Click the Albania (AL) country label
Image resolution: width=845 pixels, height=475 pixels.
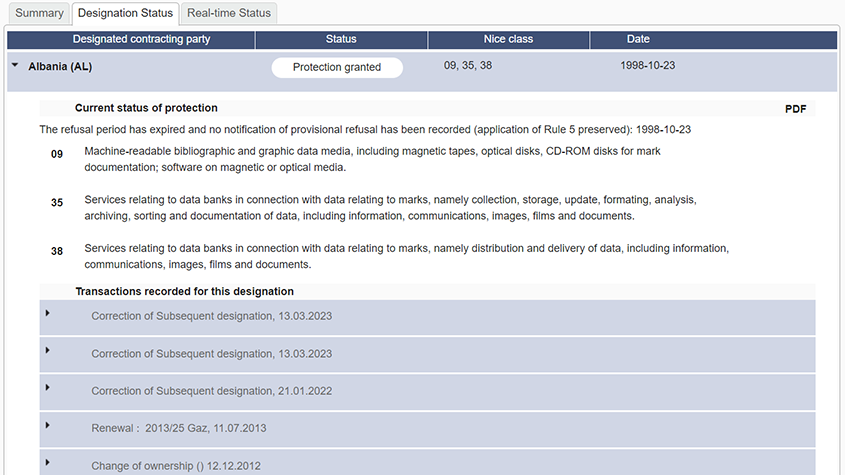(60, 67)
